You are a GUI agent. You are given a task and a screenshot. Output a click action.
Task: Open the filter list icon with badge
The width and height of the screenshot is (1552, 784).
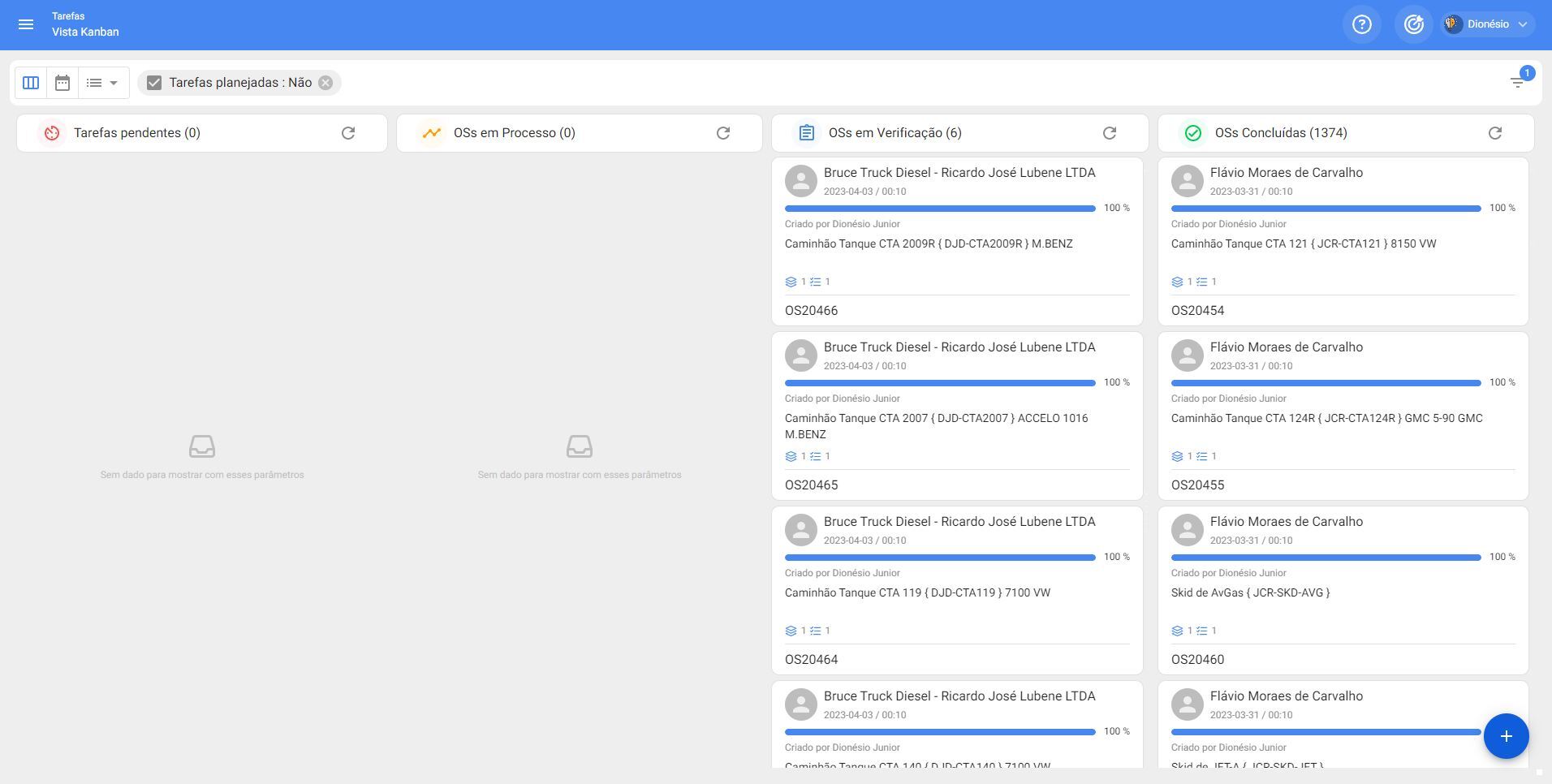click(x=1517, y=82)
